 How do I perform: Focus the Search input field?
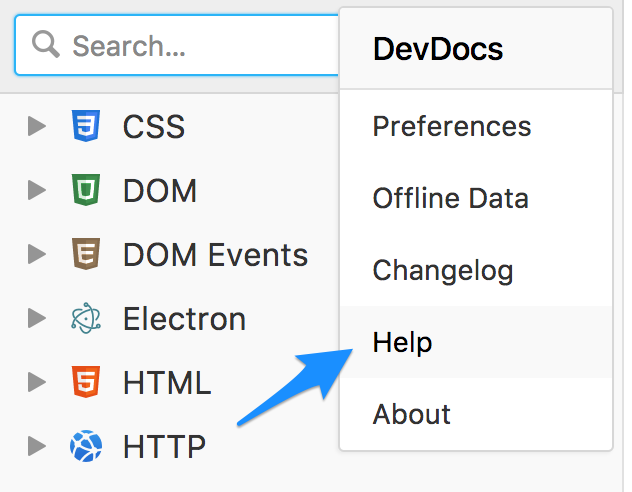(x=200, y=45)
